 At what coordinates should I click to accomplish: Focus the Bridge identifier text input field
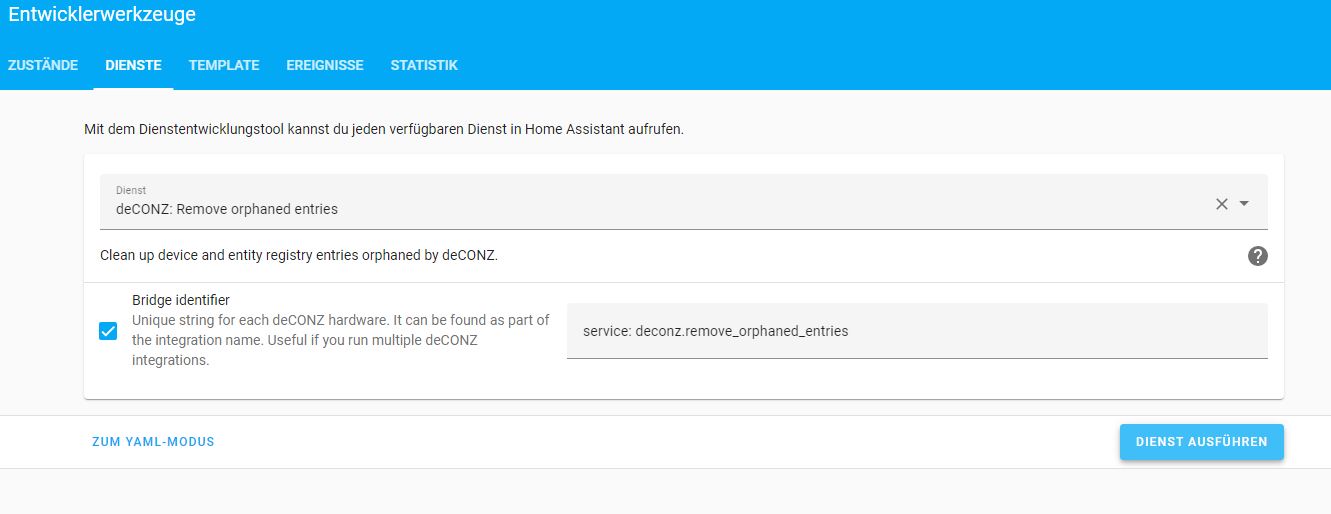point(916,331)
